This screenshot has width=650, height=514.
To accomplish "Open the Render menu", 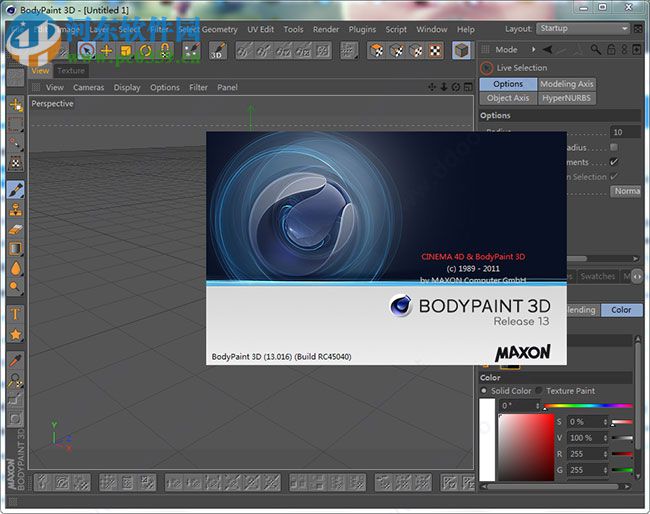I will click(x=326, y=29).
